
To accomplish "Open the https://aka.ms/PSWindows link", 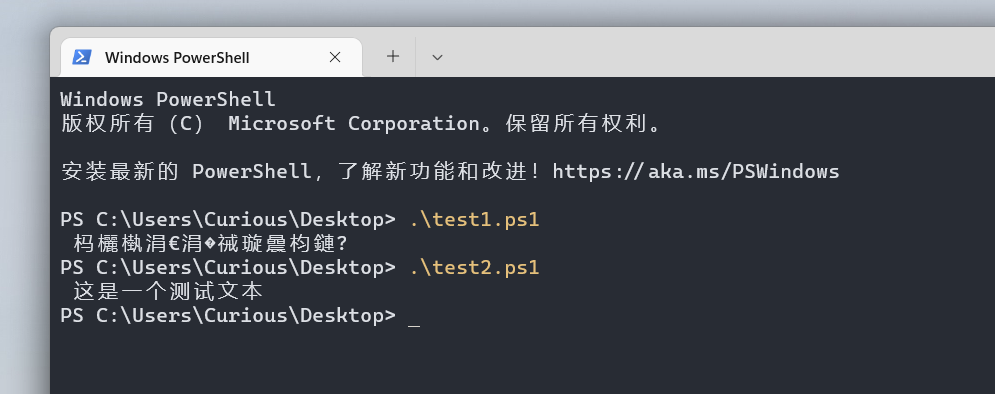I will click(x=696, y=171).
